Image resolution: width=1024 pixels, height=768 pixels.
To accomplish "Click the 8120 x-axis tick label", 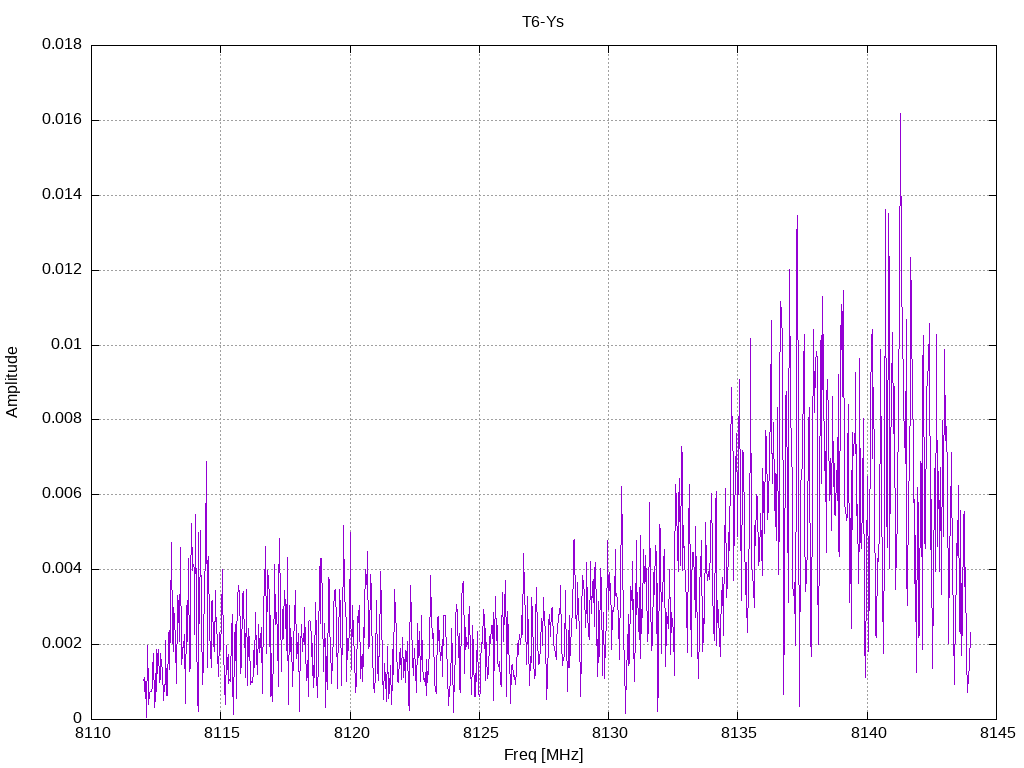I will 351,733.
